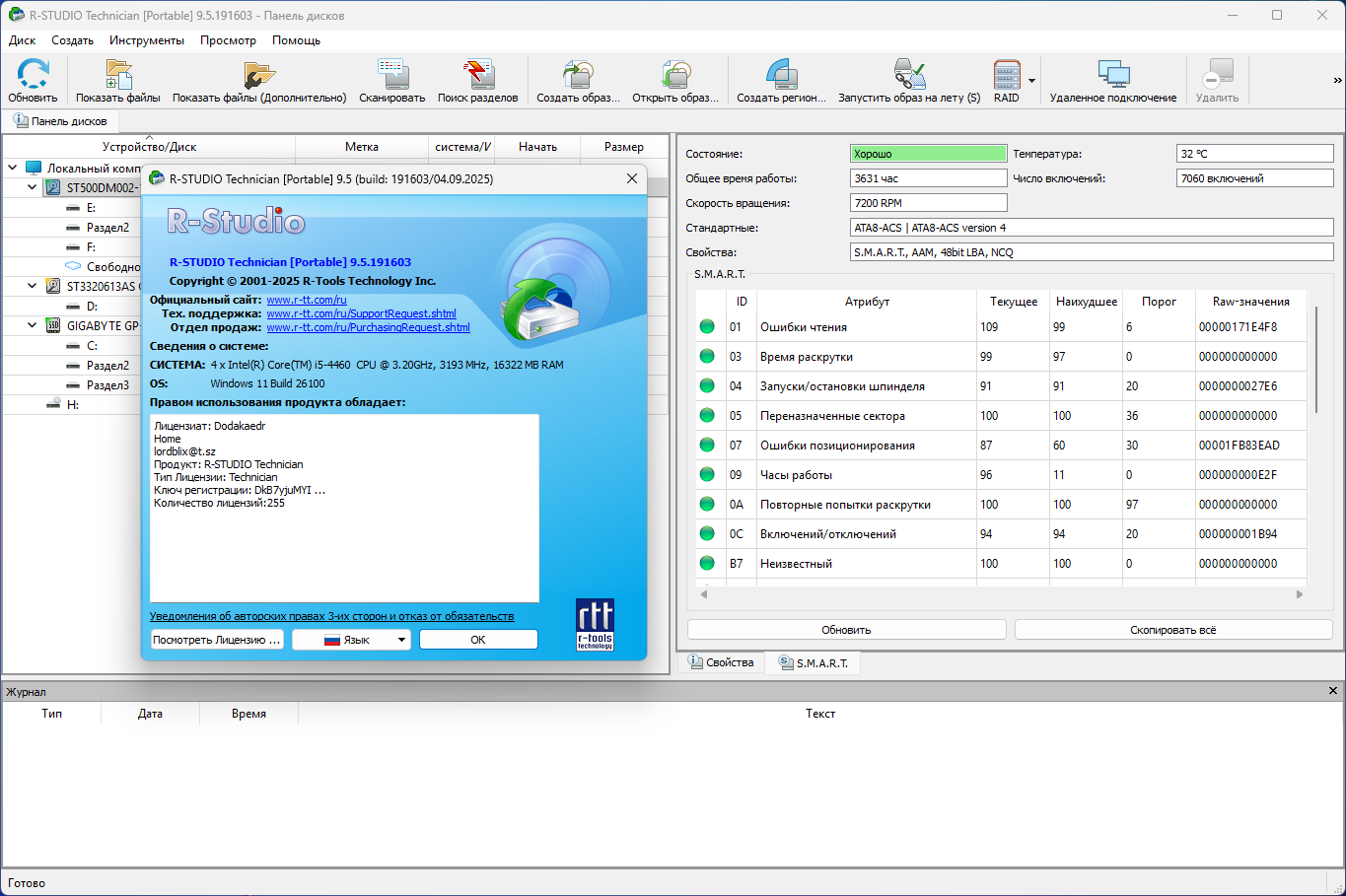Open RAID dropdown arrow
This screenshot has height=896, width=1346.
click(1031, 80)
